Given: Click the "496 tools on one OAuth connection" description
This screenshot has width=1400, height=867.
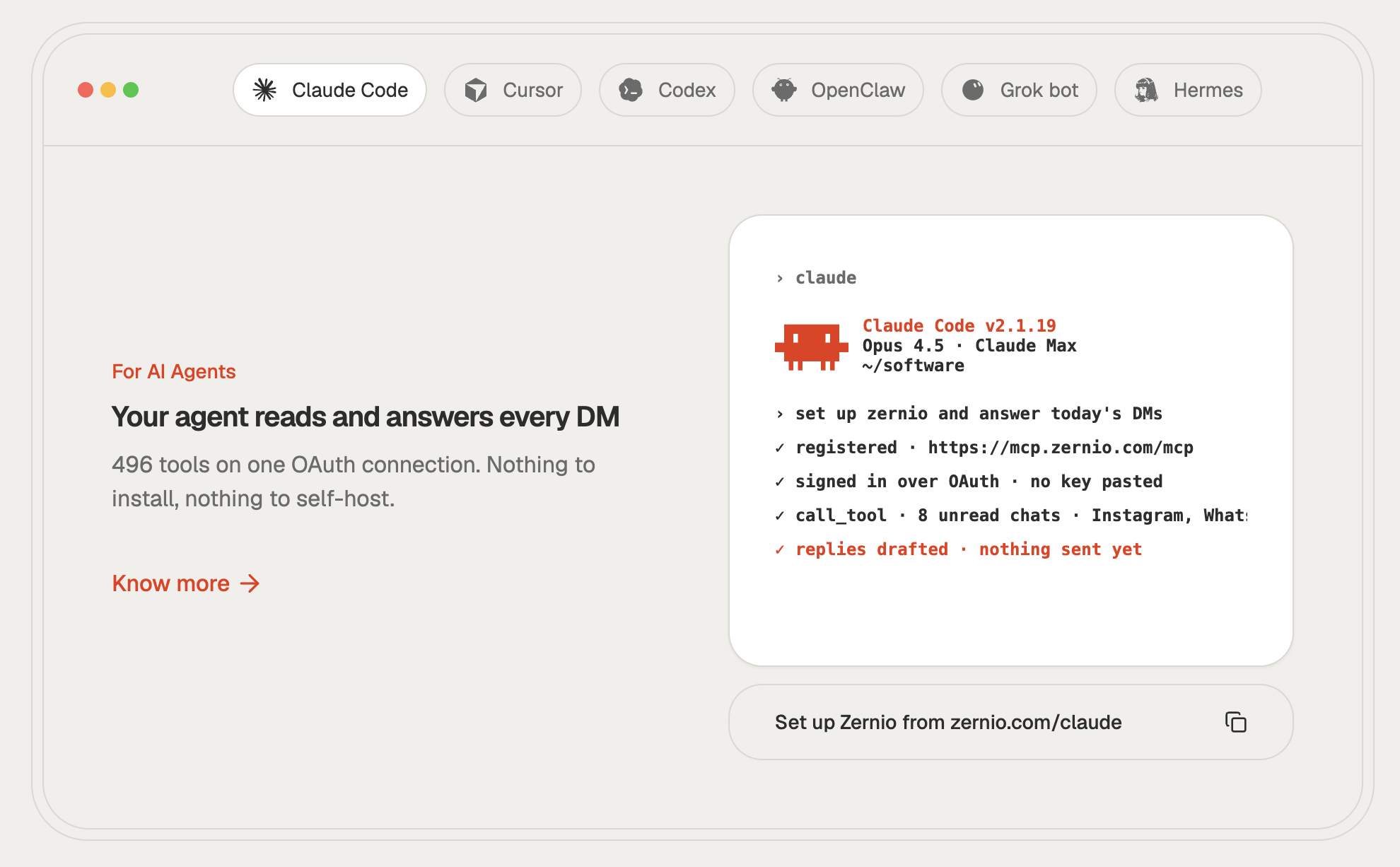Looking at the screenshot, I should click(354, 482).
